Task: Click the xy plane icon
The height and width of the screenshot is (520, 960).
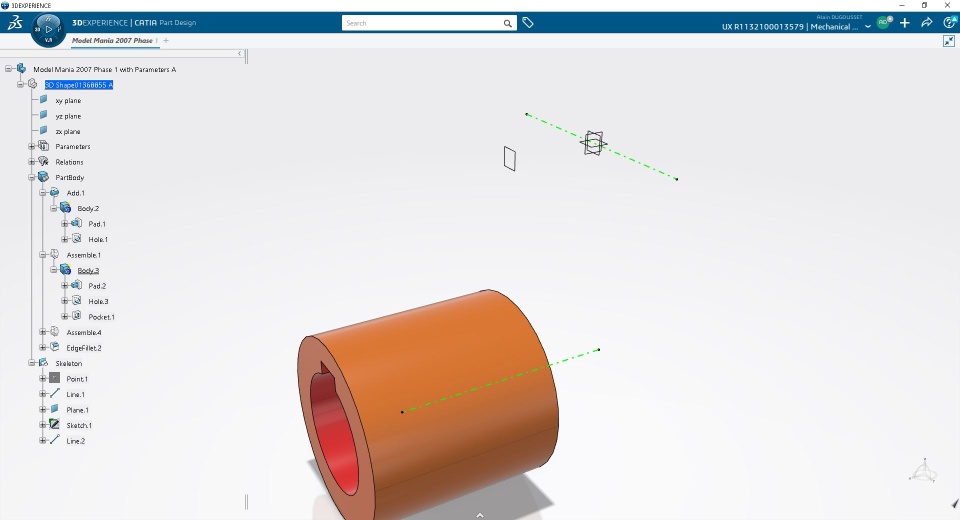Action: 43,99
